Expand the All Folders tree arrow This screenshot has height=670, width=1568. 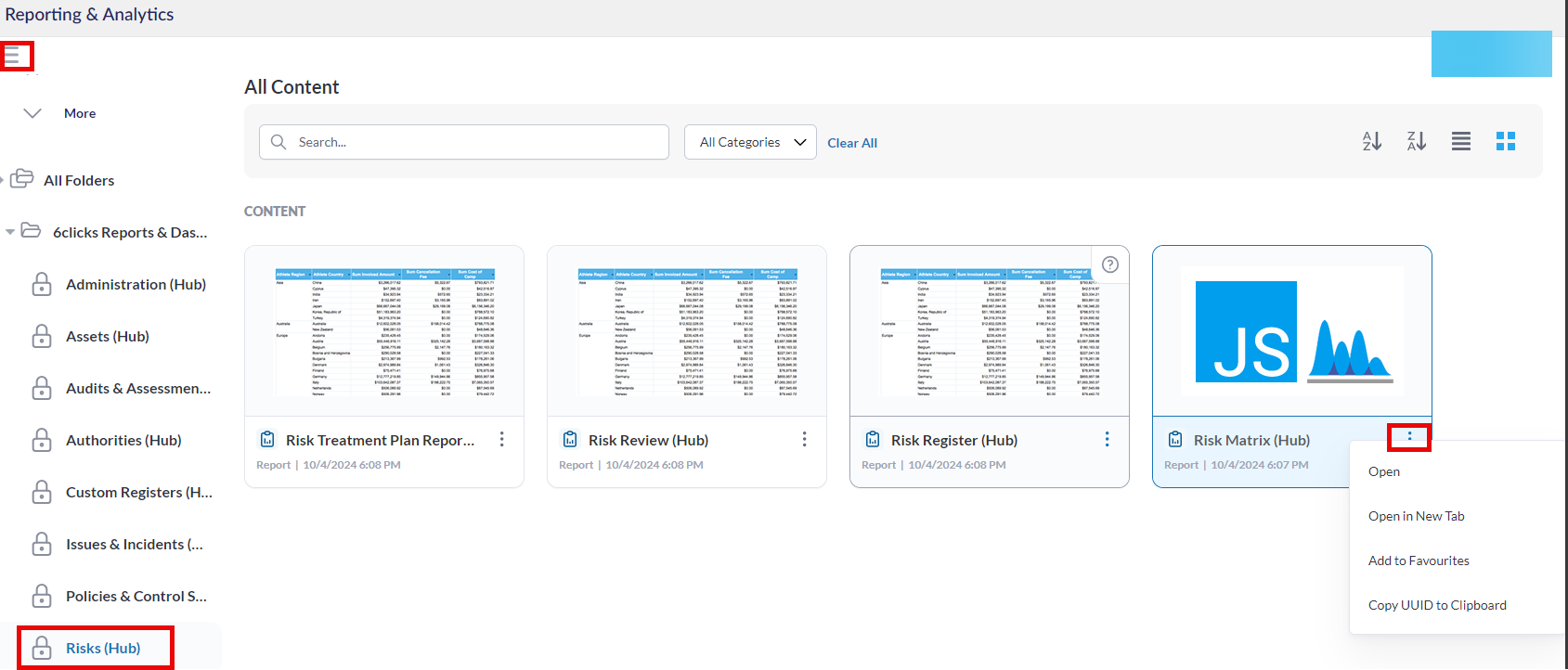pyautogui.click(x=3, y=180)
